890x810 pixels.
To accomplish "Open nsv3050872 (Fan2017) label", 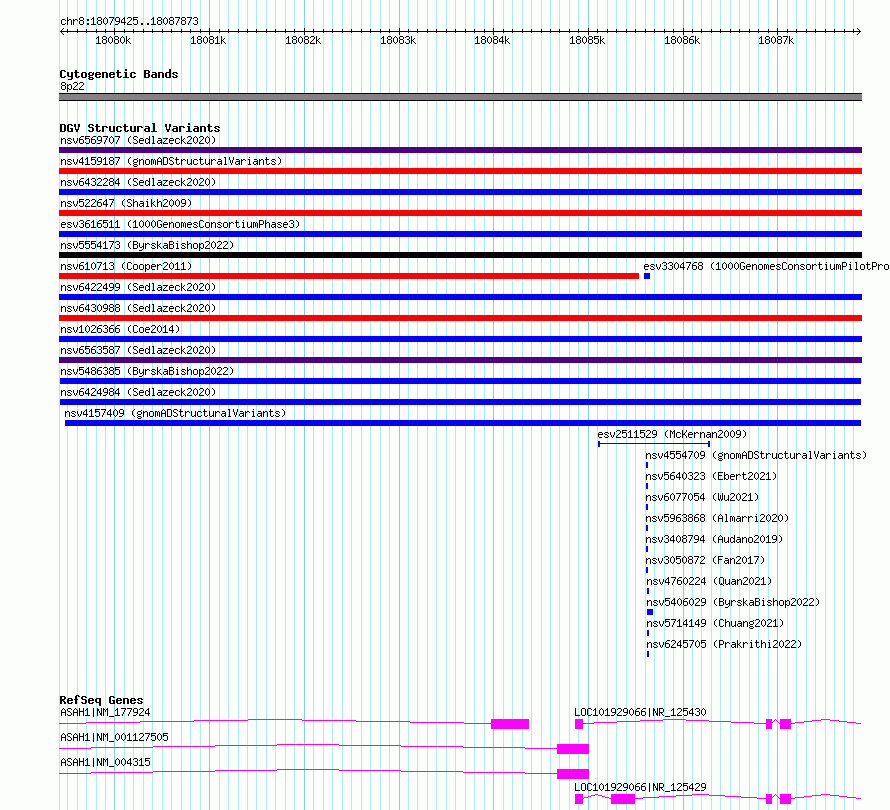I will point(705,560).
